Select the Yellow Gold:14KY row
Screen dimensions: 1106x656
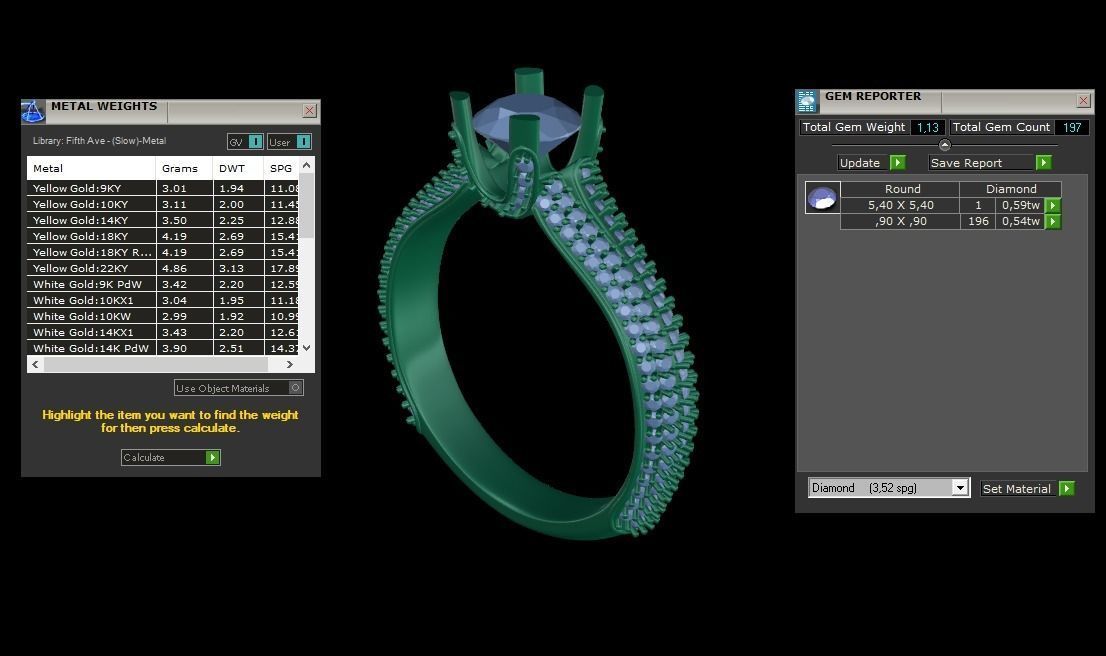[163, 221]
